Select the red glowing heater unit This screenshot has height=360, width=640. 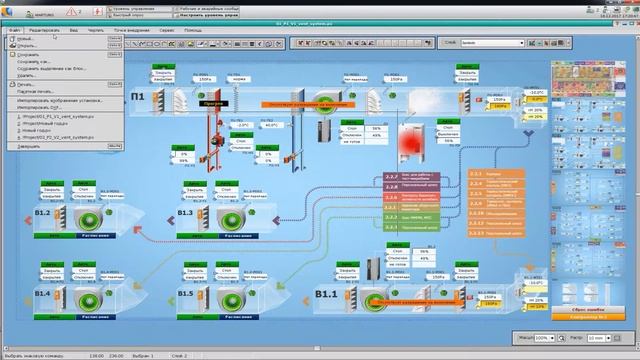(411, 143)
